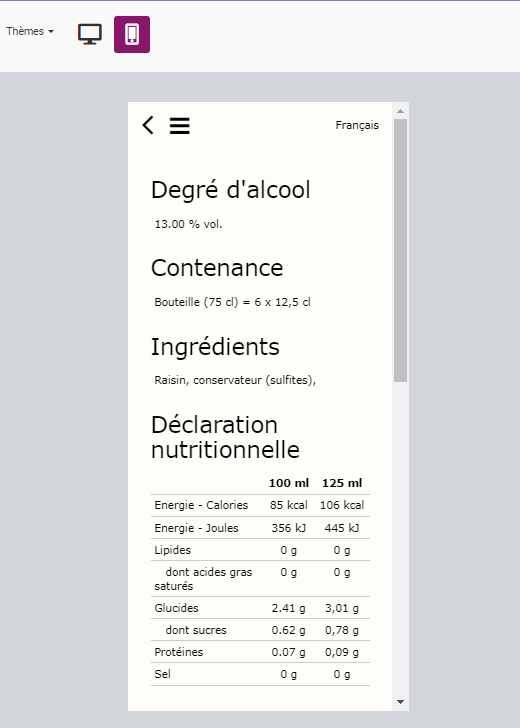Click the Ingrédients heading
Viewport: 520px width, 728px height.
215,347
